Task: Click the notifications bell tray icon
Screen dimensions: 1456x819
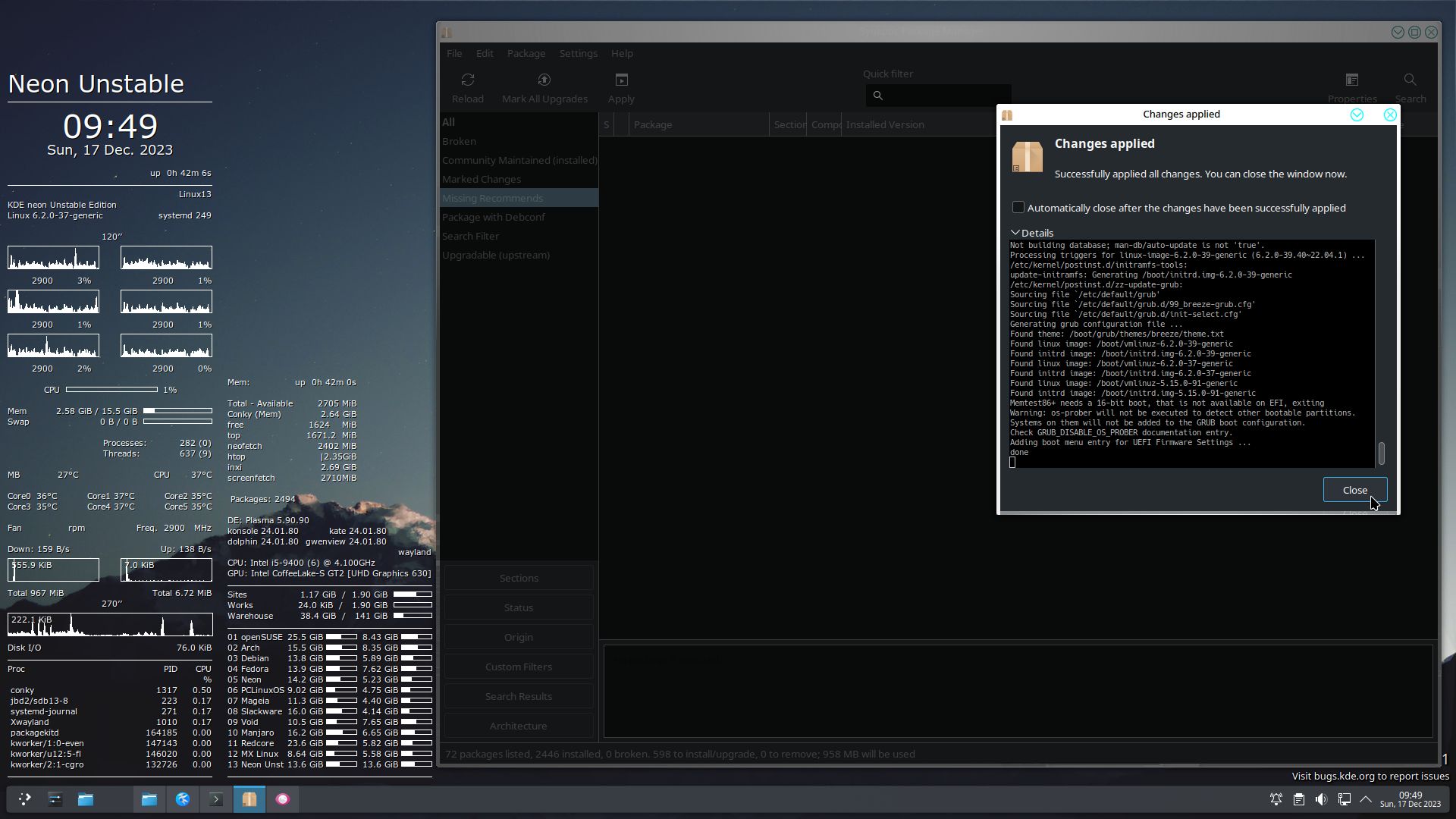Action: (x=1276, y=799)
